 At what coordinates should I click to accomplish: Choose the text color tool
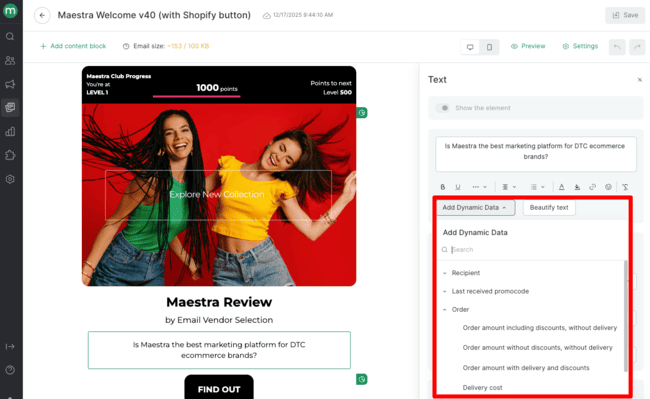point(561,187)
